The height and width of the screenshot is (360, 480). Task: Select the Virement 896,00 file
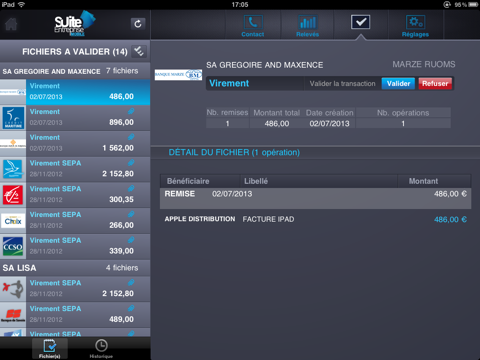[75, 118]
